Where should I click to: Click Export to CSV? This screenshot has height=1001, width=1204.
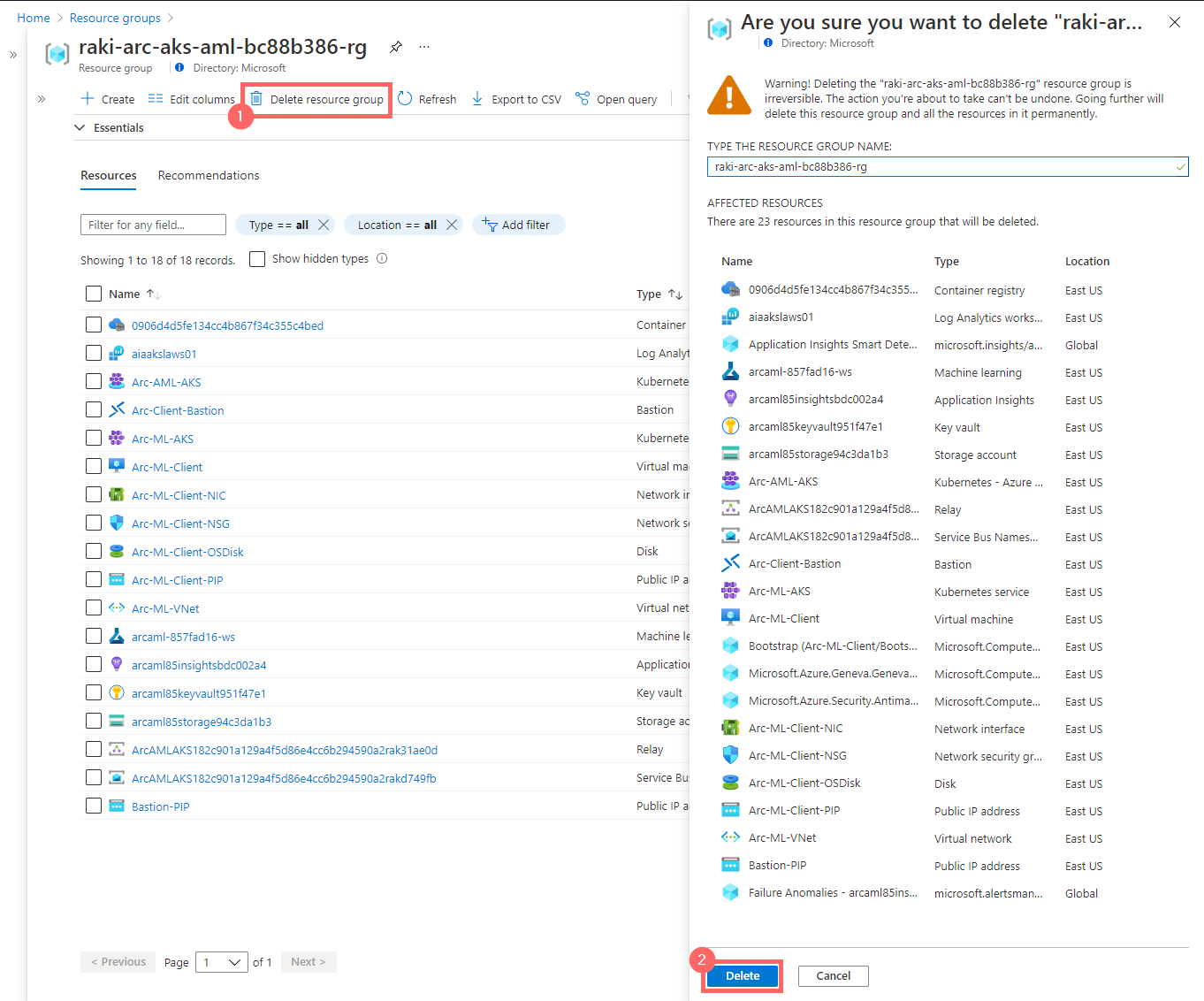click(x=516, y=99)
